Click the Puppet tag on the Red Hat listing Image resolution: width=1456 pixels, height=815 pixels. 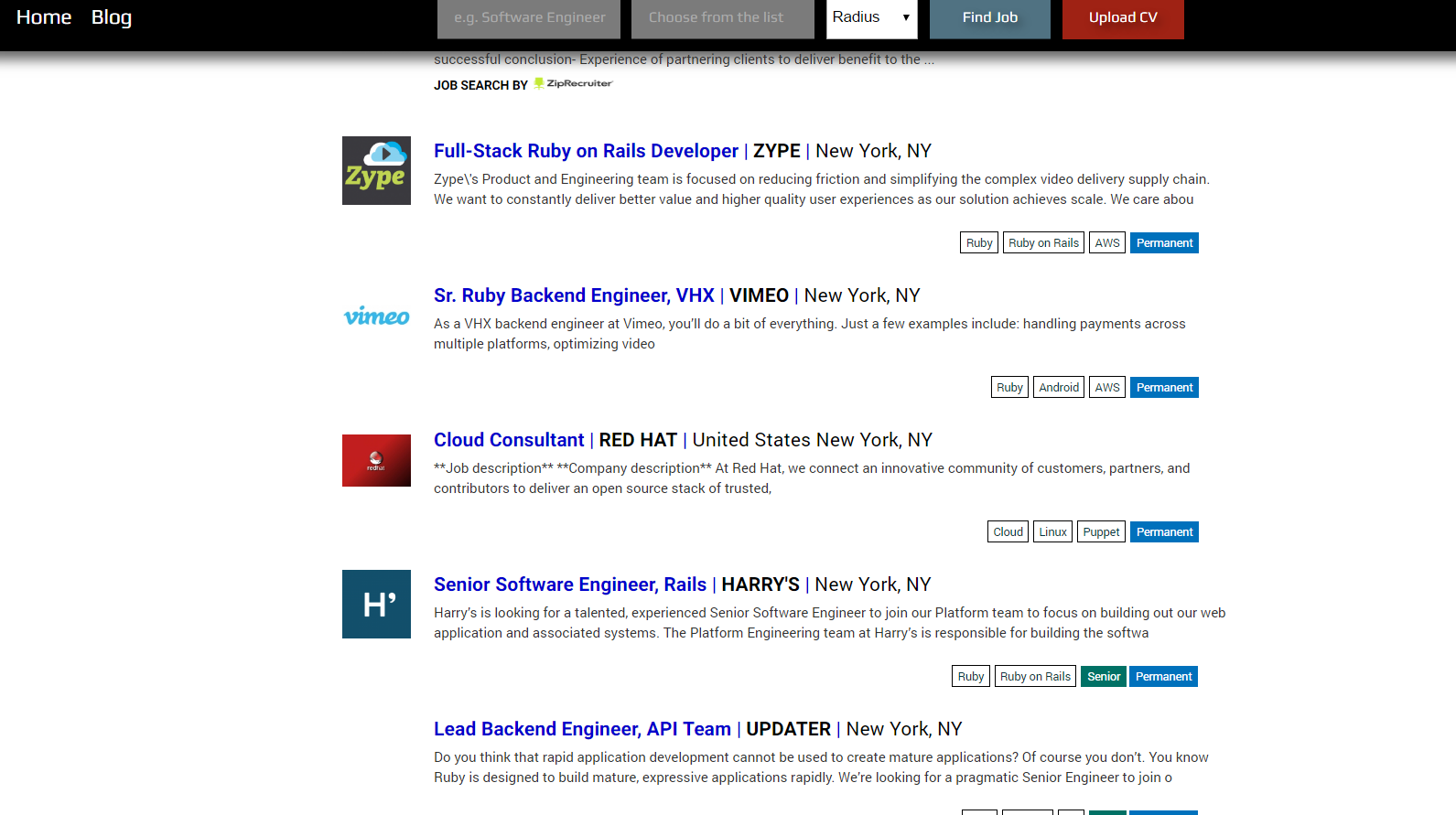tap(1101, 531)
